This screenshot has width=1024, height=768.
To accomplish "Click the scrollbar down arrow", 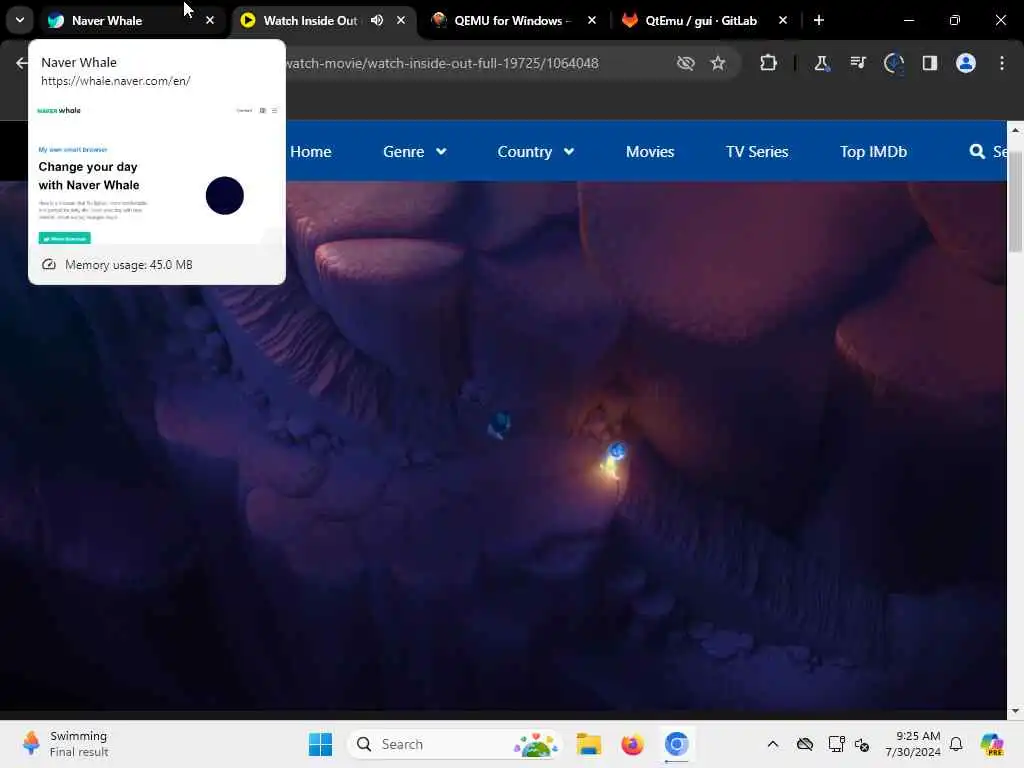I will pyautogui.click(x=1015, y=711).
